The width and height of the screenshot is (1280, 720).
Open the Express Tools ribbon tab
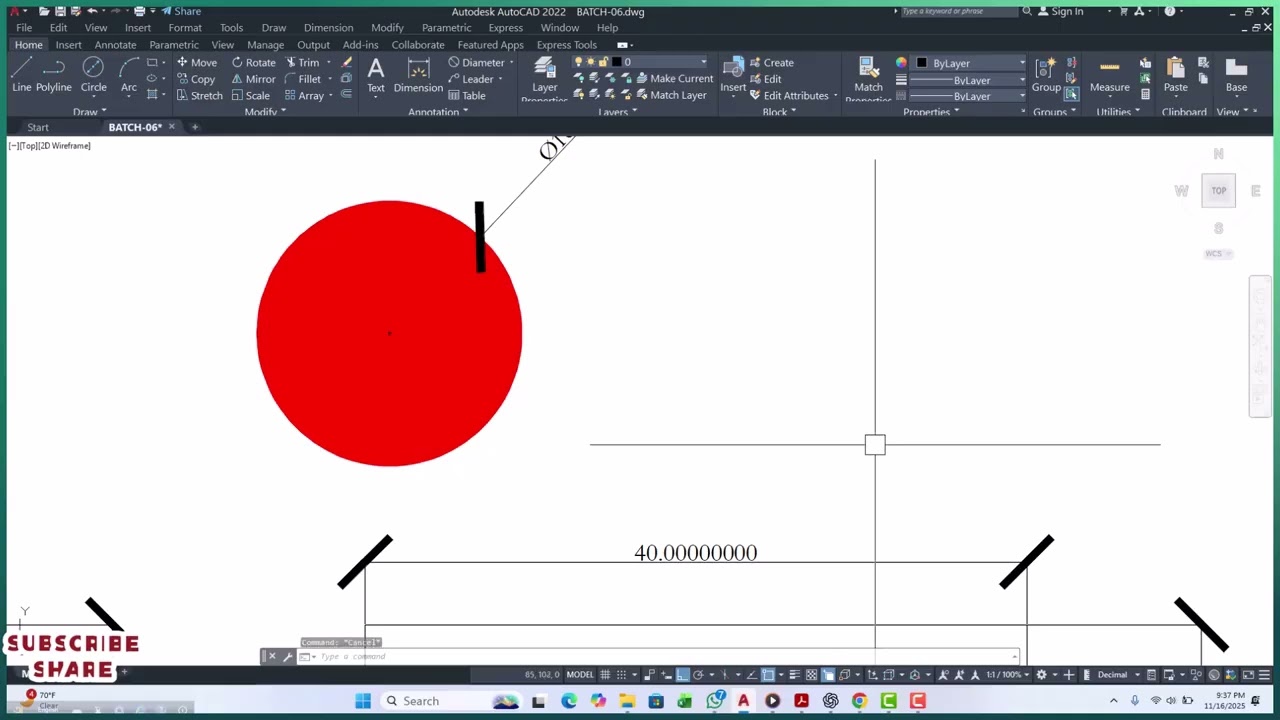coord(566,45)
